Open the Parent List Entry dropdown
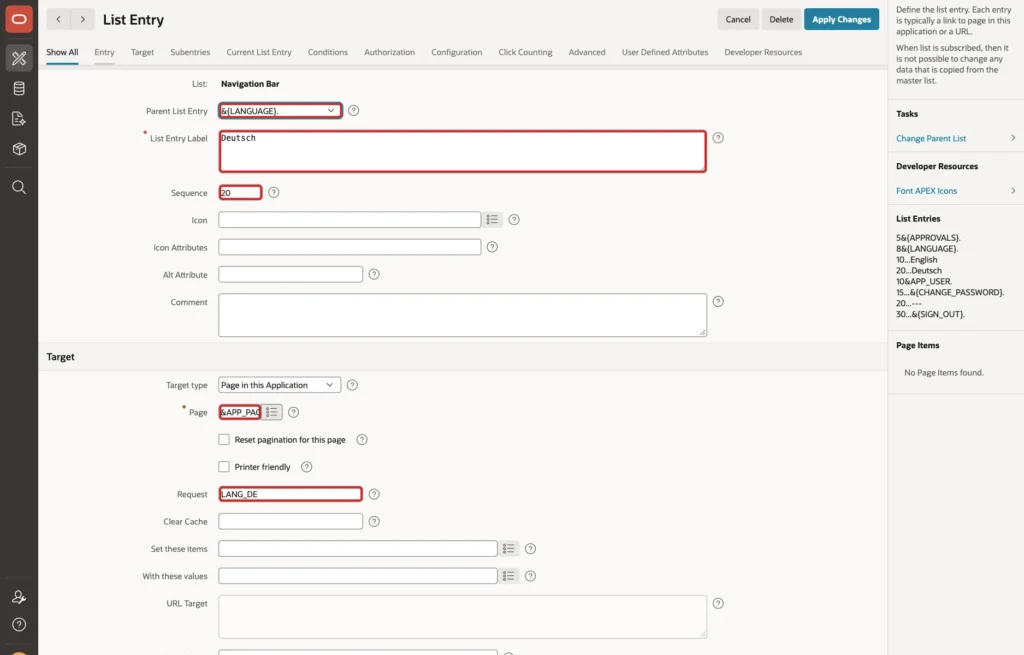This screenshot has width=1024, height=655. (x=280, y=111)
